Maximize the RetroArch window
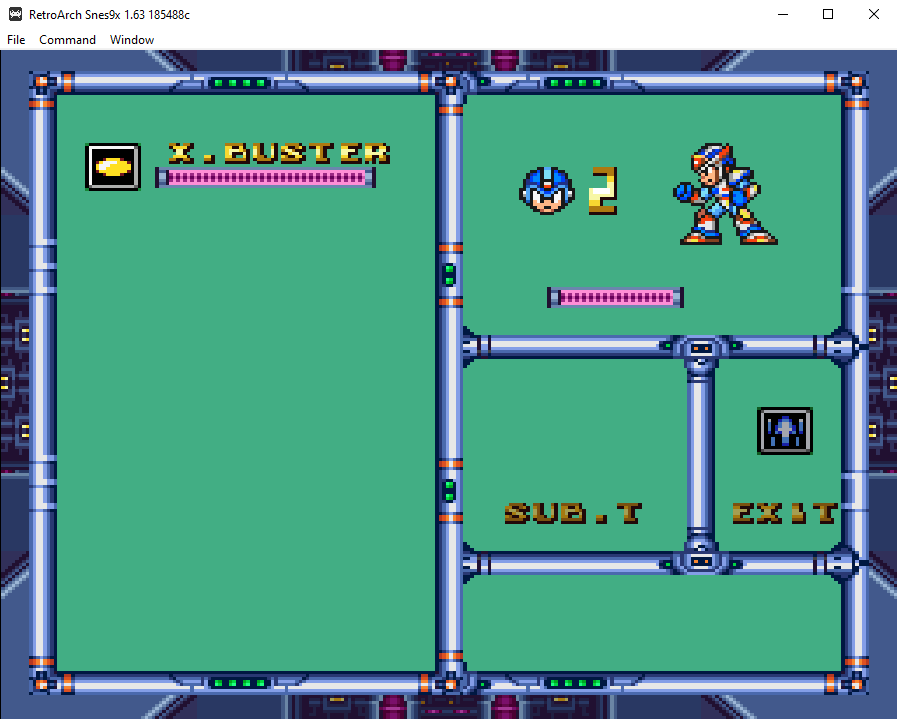Screen dimensions: 897x719 pyautogui.click(x=828, y=14)
